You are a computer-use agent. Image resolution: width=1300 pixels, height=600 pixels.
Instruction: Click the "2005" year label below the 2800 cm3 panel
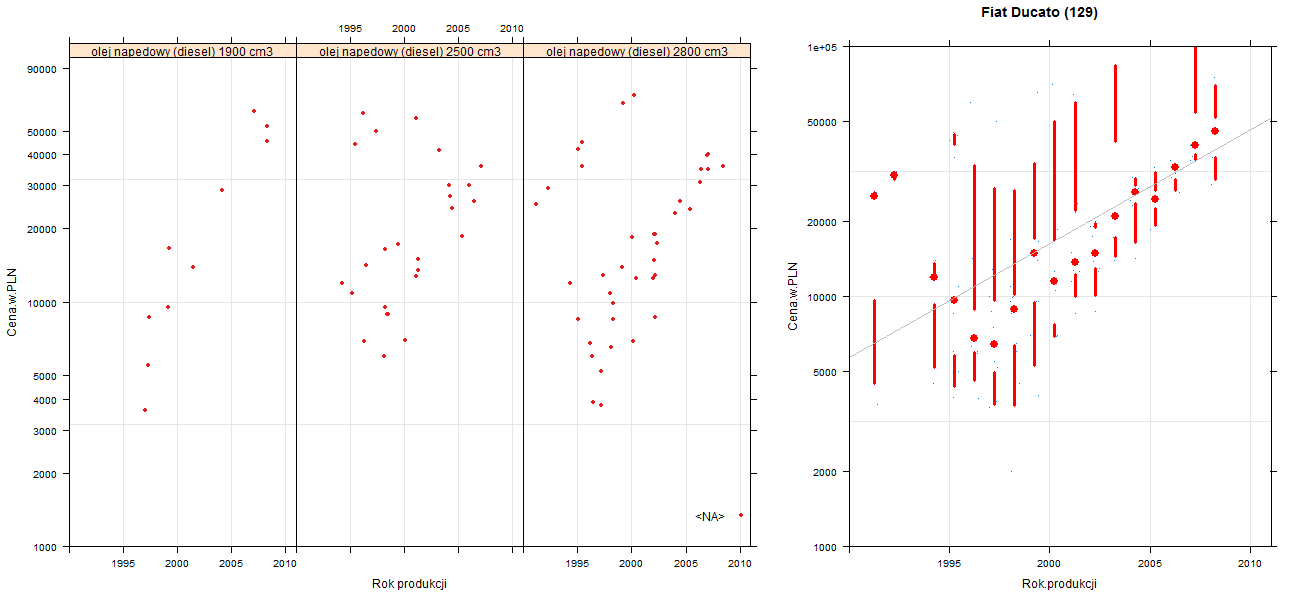click(685, 564)
